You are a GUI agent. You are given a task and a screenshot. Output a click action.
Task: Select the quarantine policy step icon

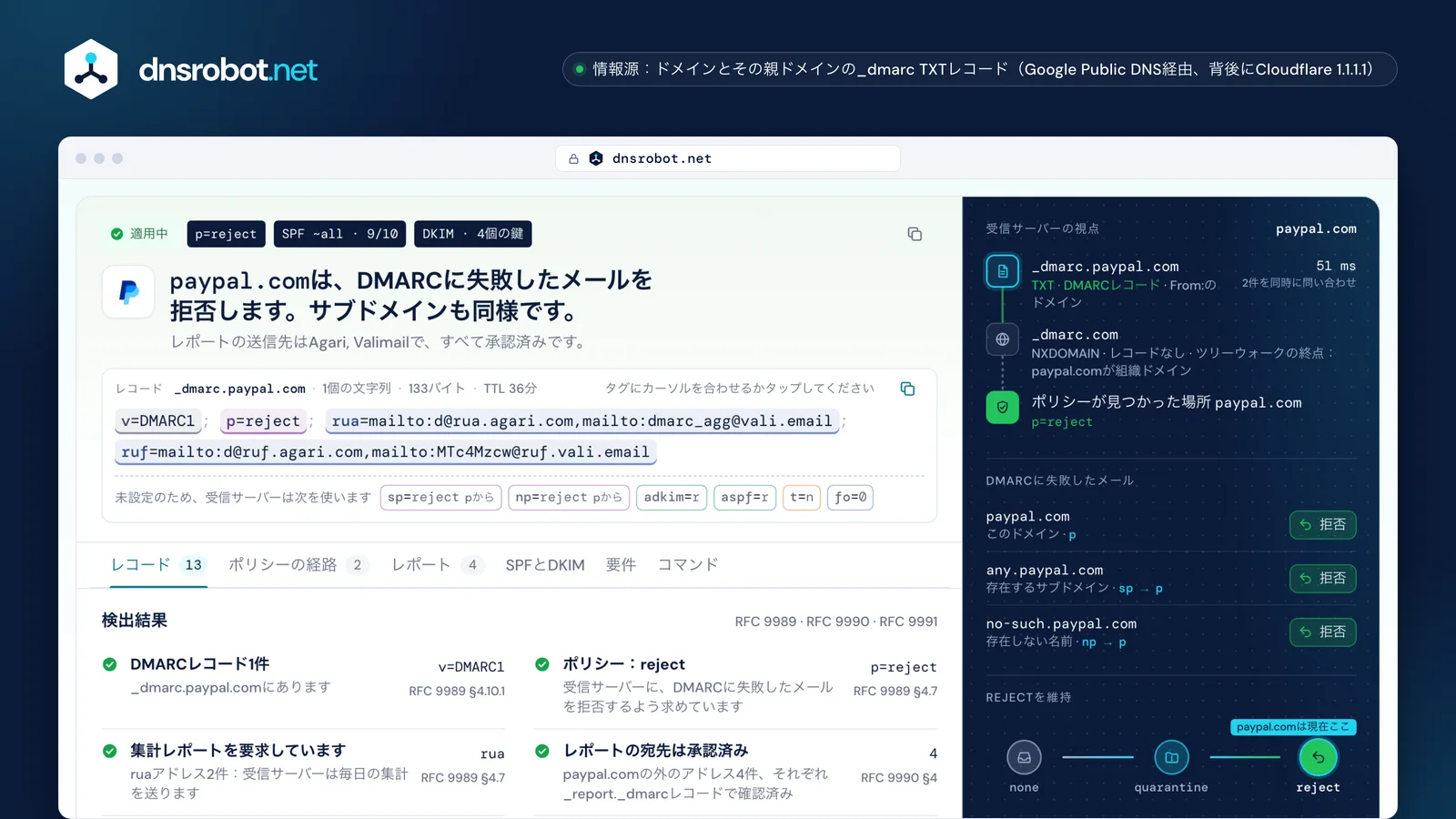1171,757
